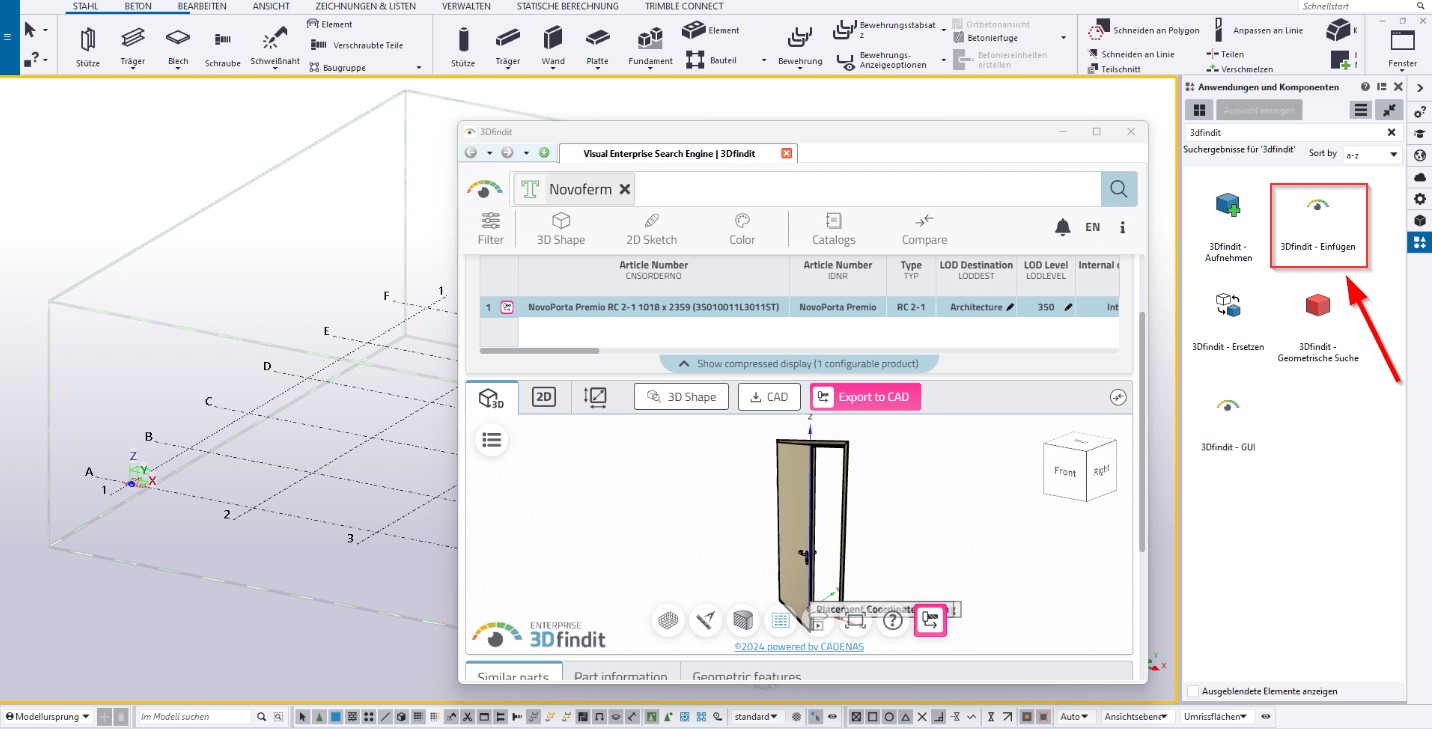Click the 3D Shape button in preview
This screenshot has width=1432, height=729.
[x=681, y=397]
